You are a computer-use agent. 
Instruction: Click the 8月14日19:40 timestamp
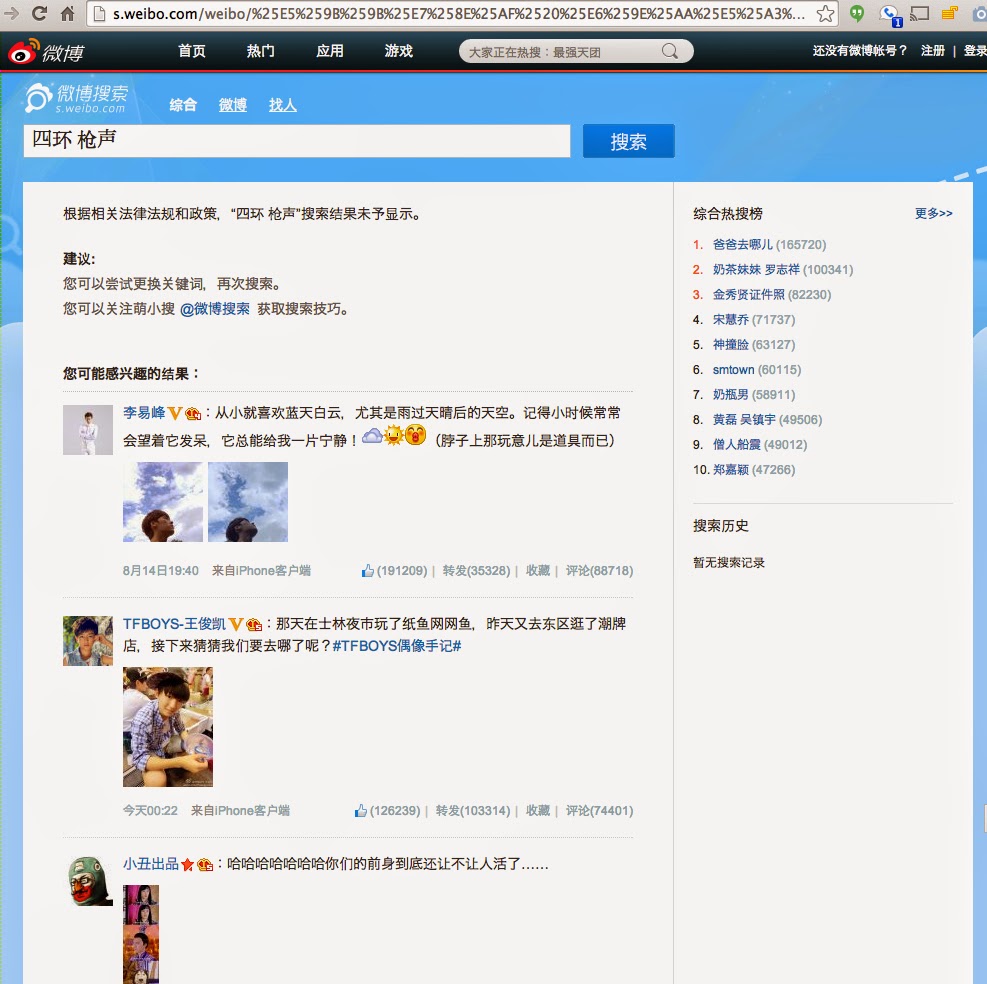(161, 571)
